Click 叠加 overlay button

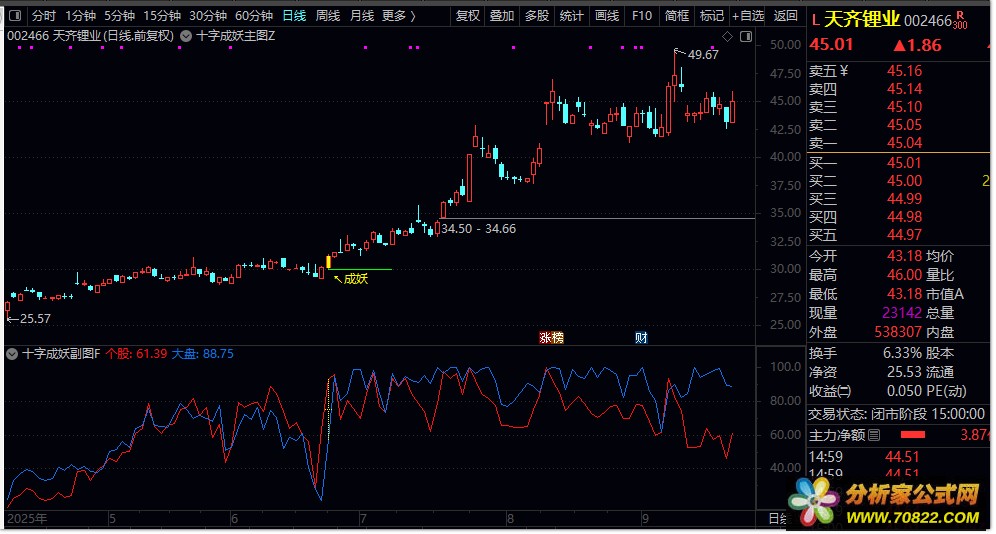point(502,15)
